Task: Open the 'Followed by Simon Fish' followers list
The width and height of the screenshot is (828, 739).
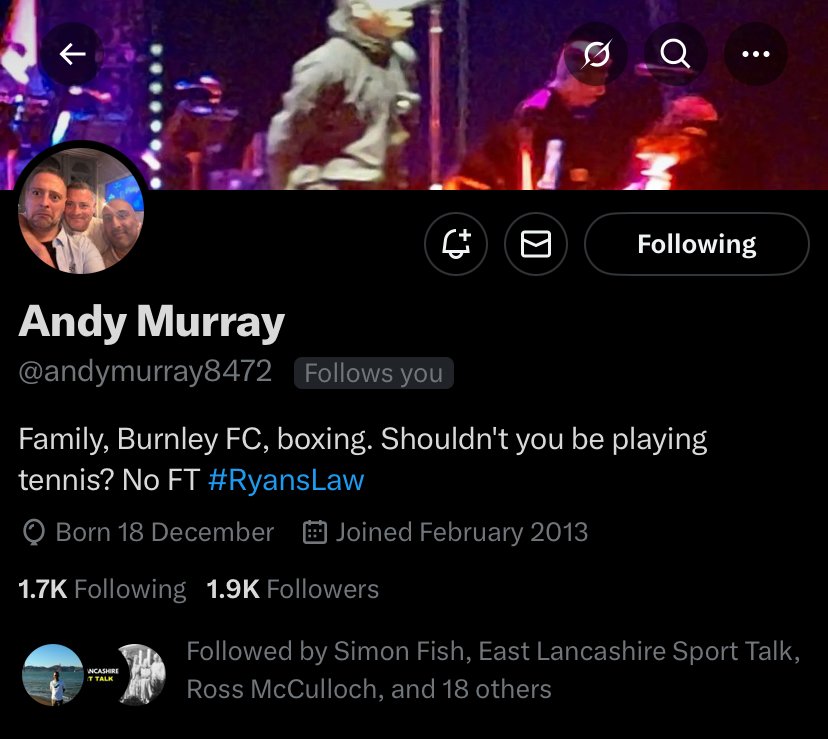Action: tap(493, 670)
